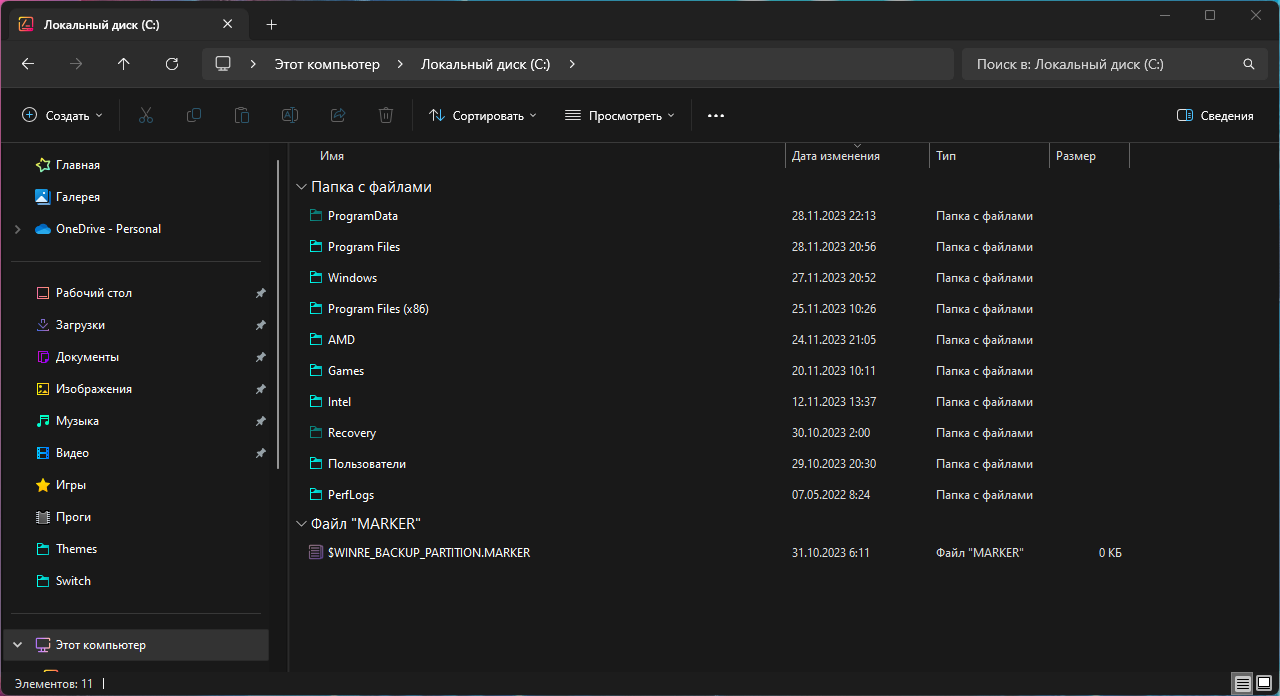Collapse the Папка с файлами group
This screenshot has height=696, width=1280.
coord(301,187)
